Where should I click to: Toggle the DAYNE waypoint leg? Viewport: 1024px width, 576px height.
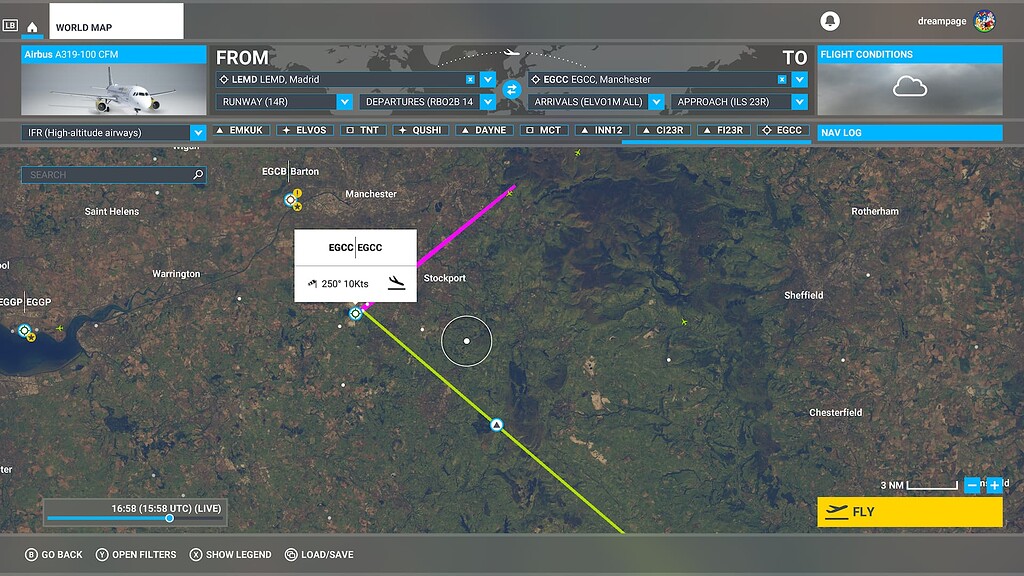pos(483,129)
